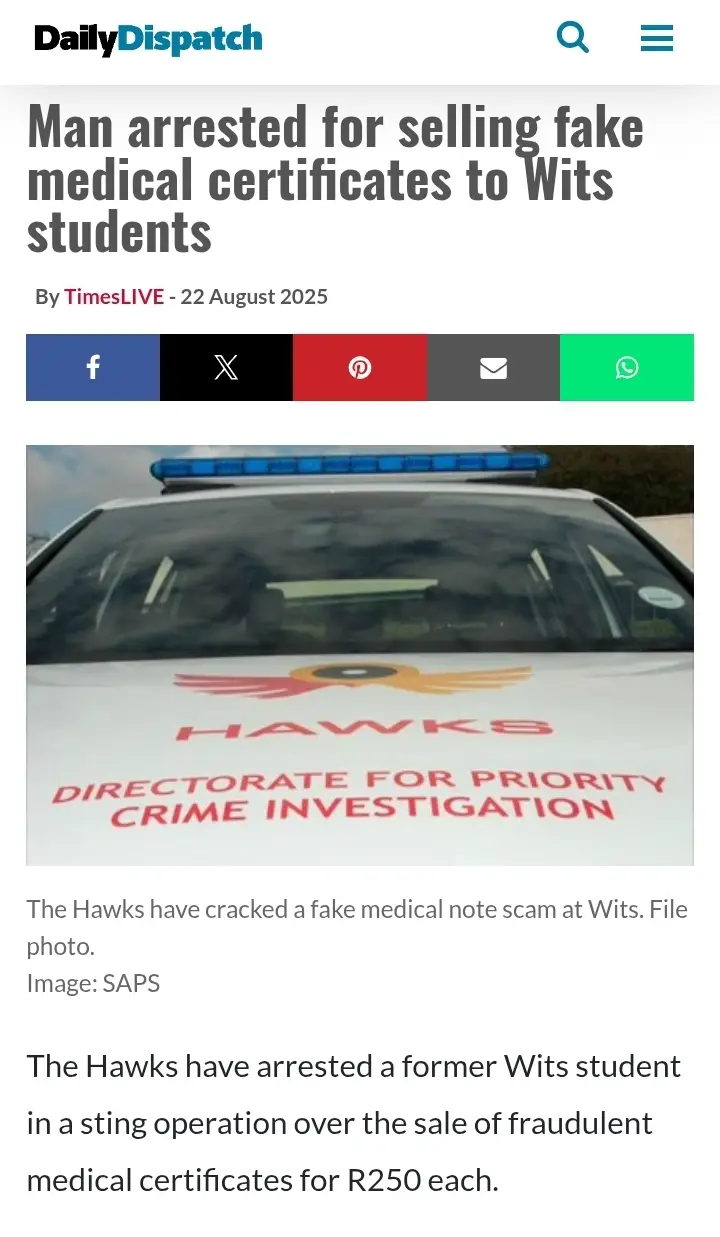The width and height of the screenshot is (720, 1237).
Task: Open the TimesLIVE author link
Action: (114, 297)
